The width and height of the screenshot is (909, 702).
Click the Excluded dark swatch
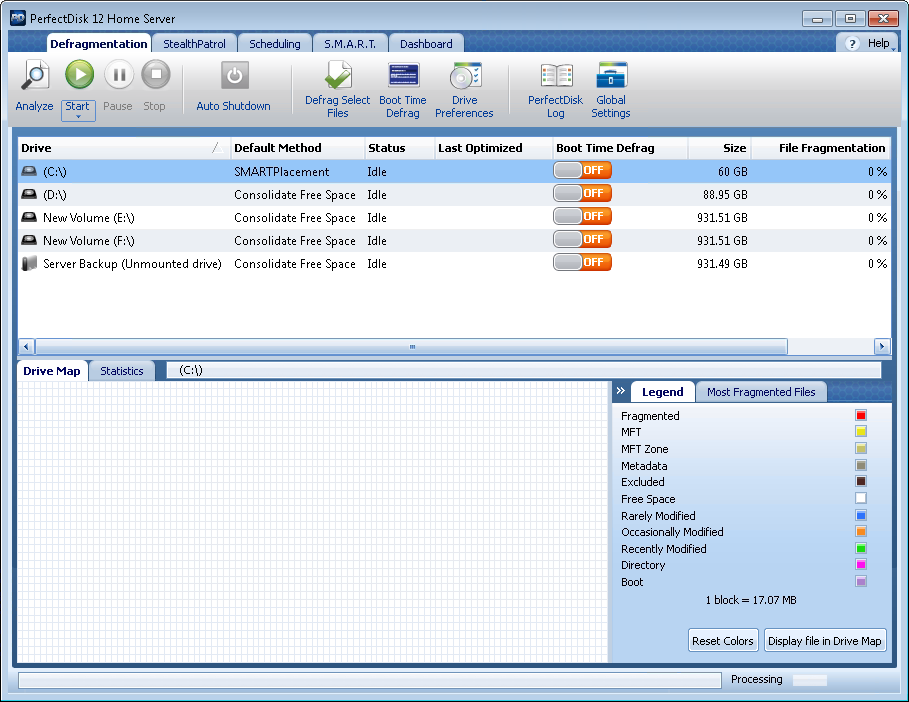(861, 481)
